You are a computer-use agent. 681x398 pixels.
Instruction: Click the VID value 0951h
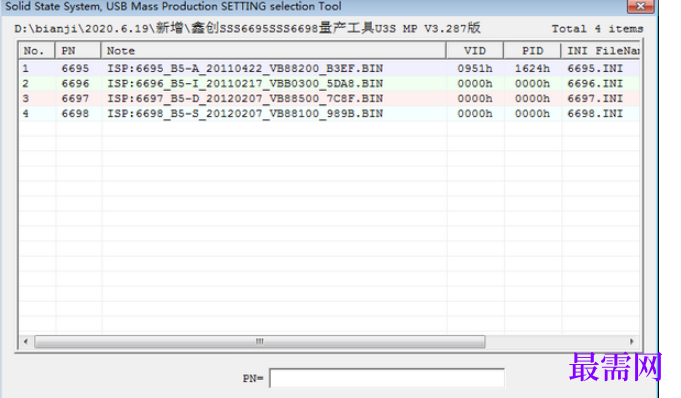475,69
